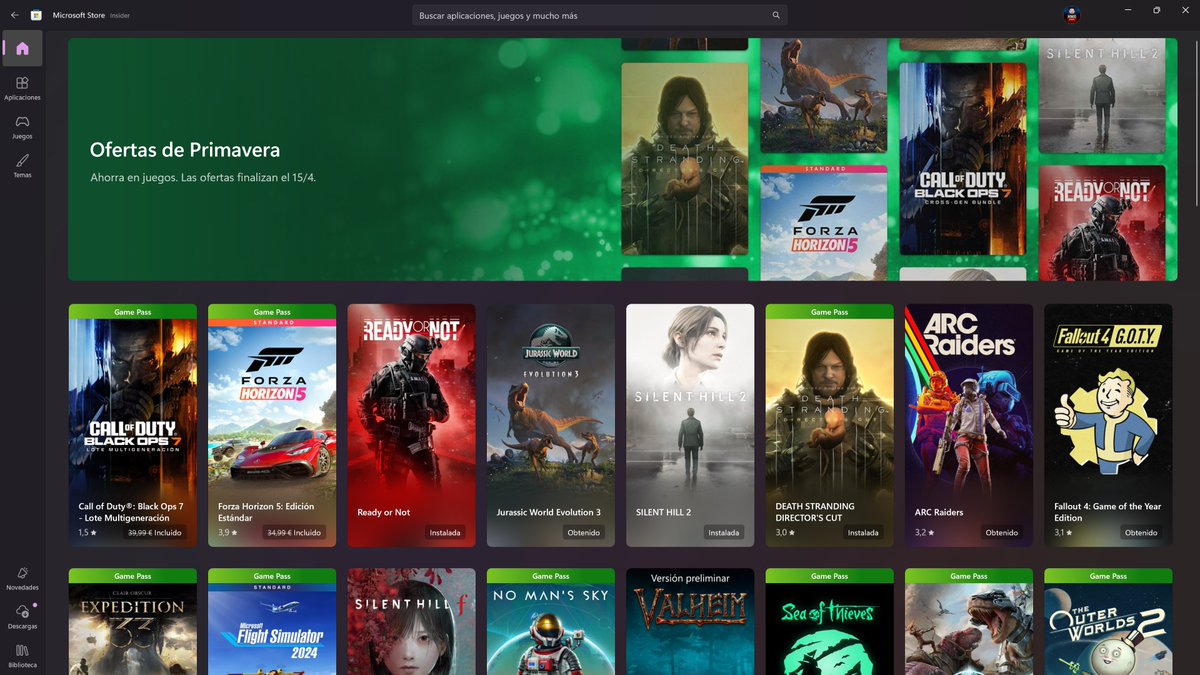Click the Game Pass label on Black Ops 7 card

133,312
